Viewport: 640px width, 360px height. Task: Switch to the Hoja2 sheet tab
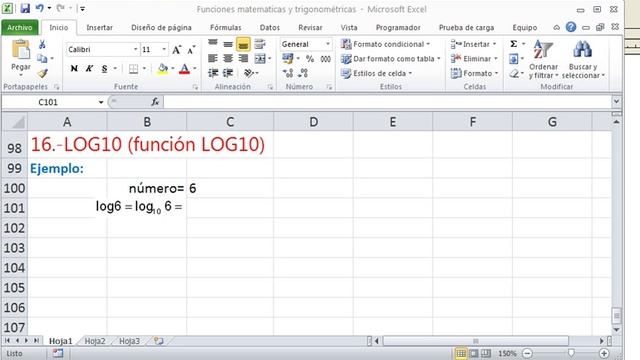95,341
